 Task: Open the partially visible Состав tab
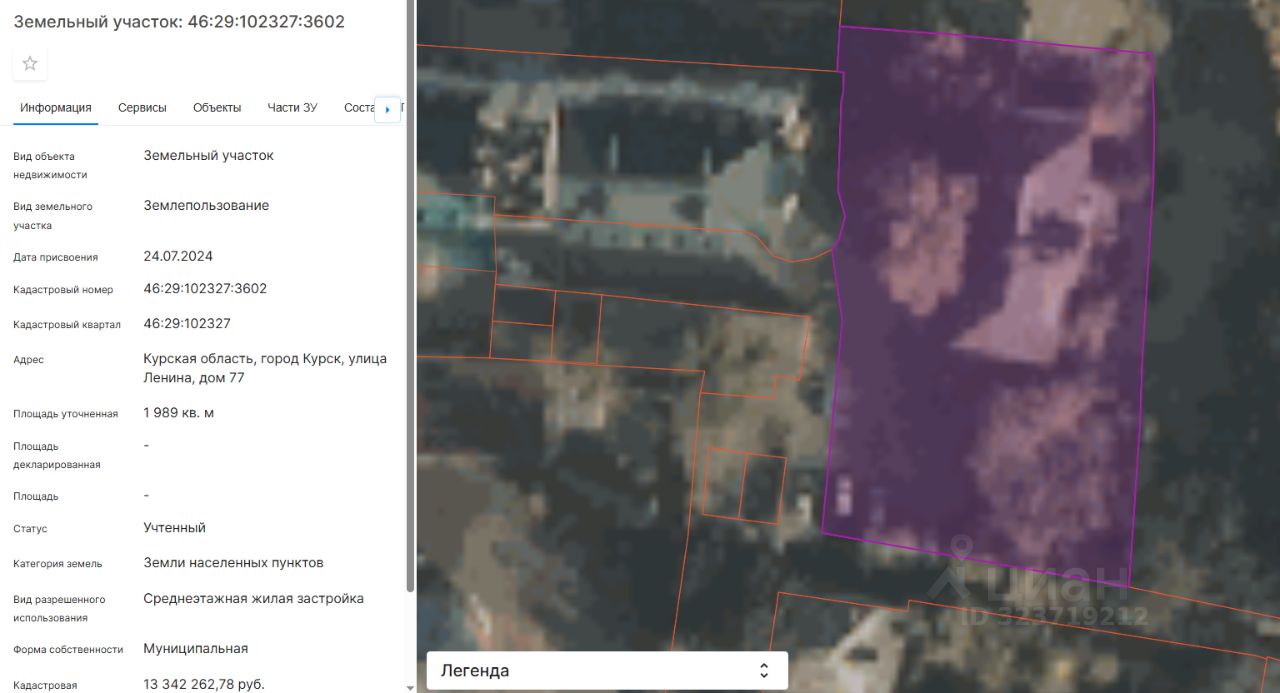[x=358, y=108]
